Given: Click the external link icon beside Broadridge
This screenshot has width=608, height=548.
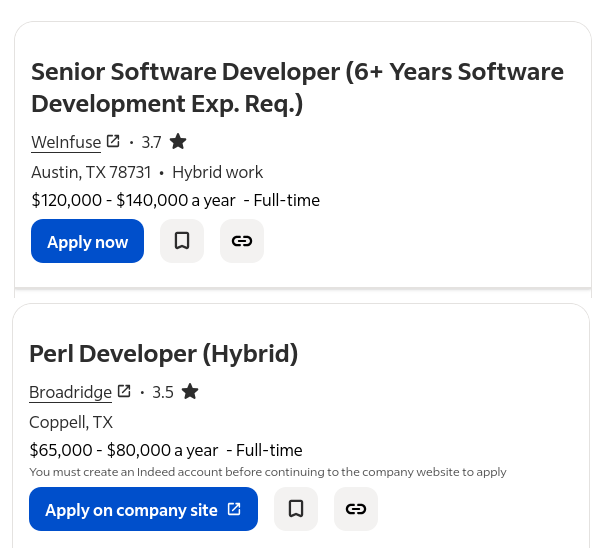Looking at the screenshot, I should [x=124, y=391].
